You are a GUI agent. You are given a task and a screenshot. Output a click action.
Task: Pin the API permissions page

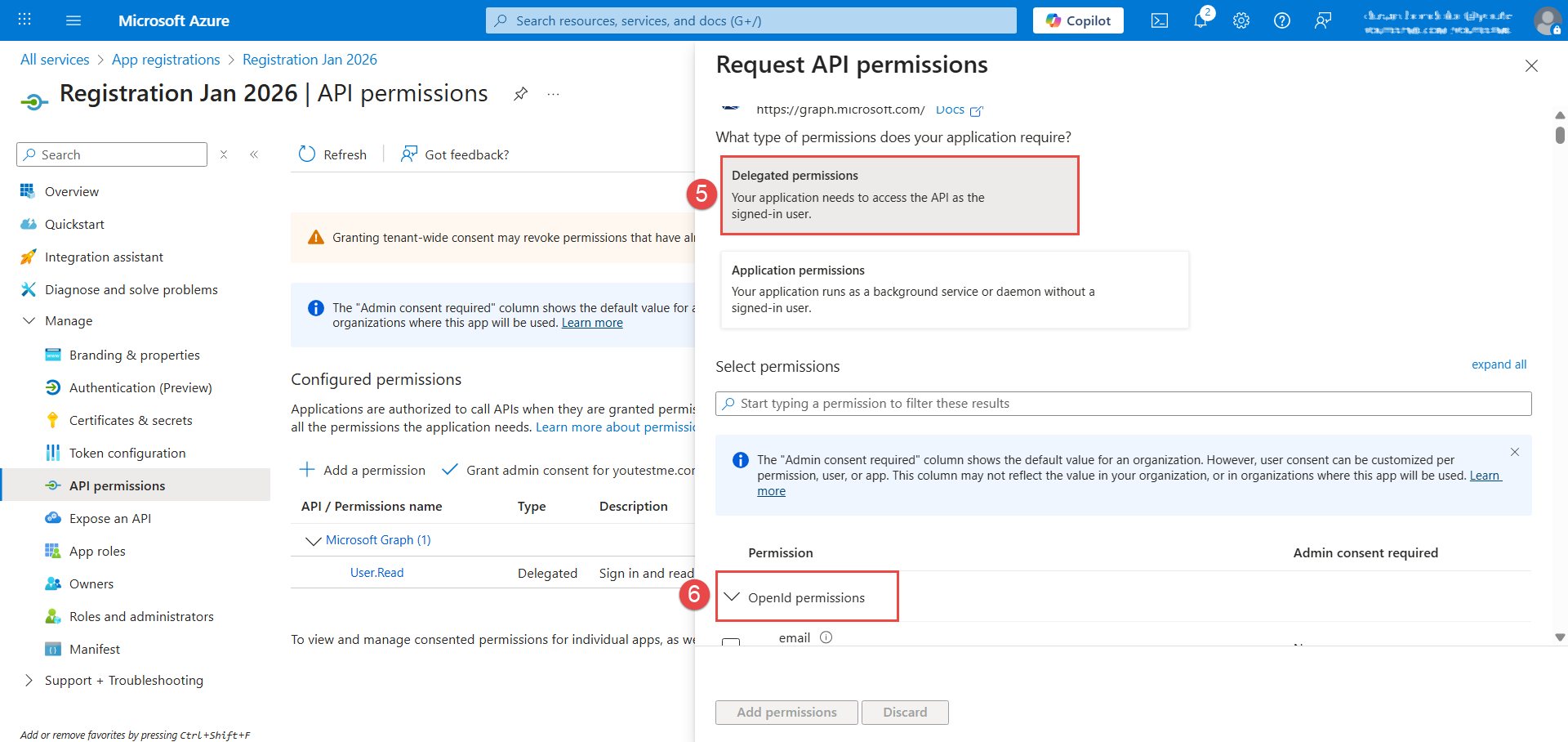coord(520,94)
